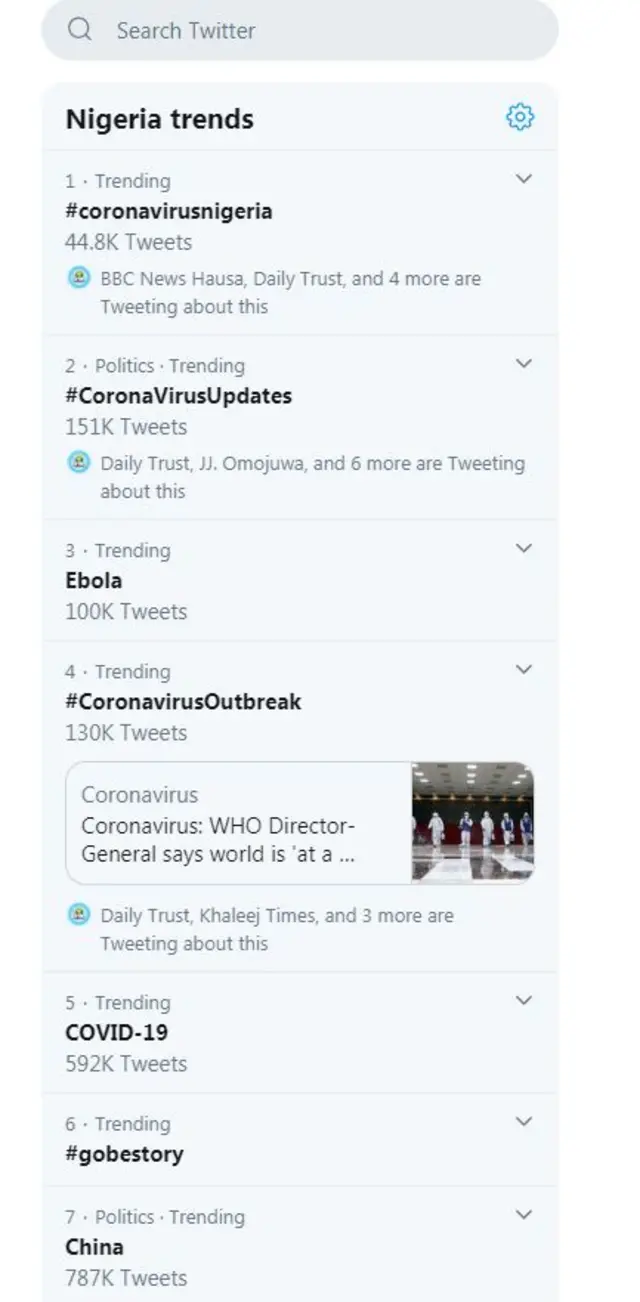The height and width of the screenshot is (1302, 640).
Task: Expand options for #gobestory trend
Action: tap(523, 1122)
